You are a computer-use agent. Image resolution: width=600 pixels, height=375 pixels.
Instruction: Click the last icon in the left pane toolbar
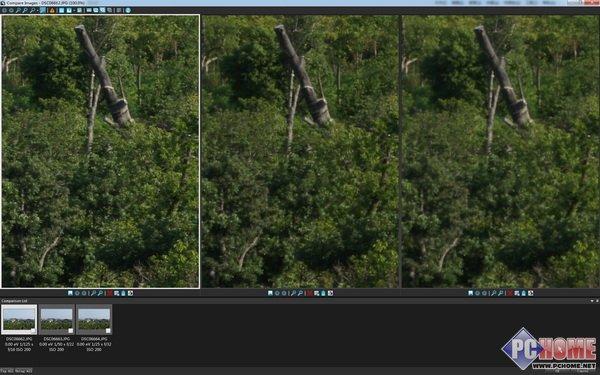tap(130, 293)
